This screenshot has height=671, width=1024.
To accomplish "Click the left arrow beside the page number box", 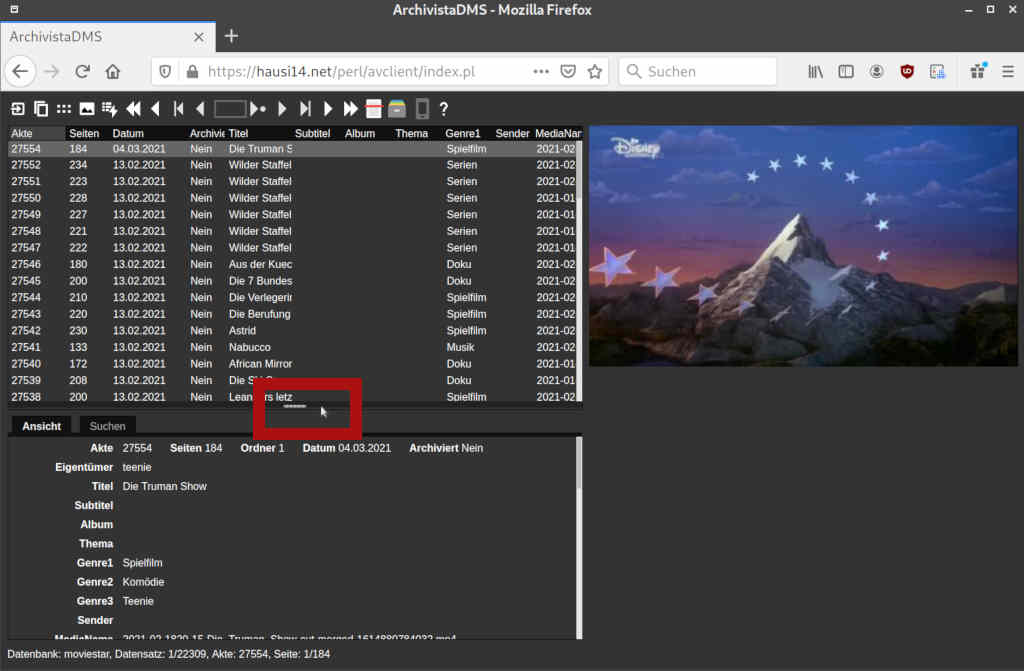I will (x=200, y=109).
